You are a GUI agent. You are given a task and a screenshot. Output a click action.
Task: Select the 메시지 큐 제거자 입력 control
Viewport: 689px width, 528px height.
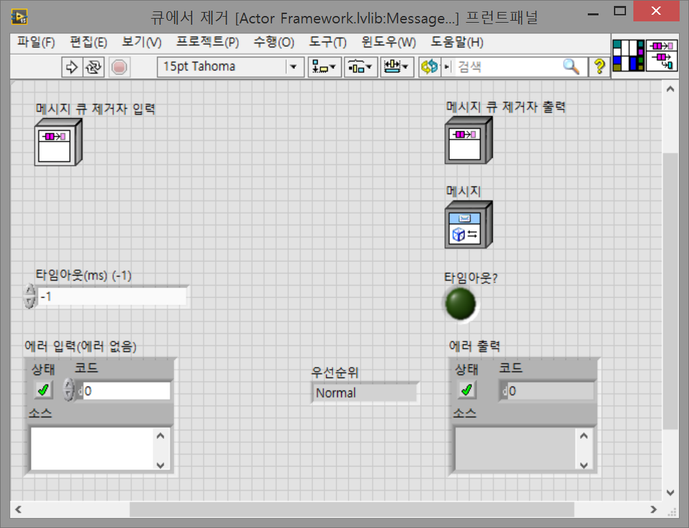pyautogui.click(x=58, y=142)
